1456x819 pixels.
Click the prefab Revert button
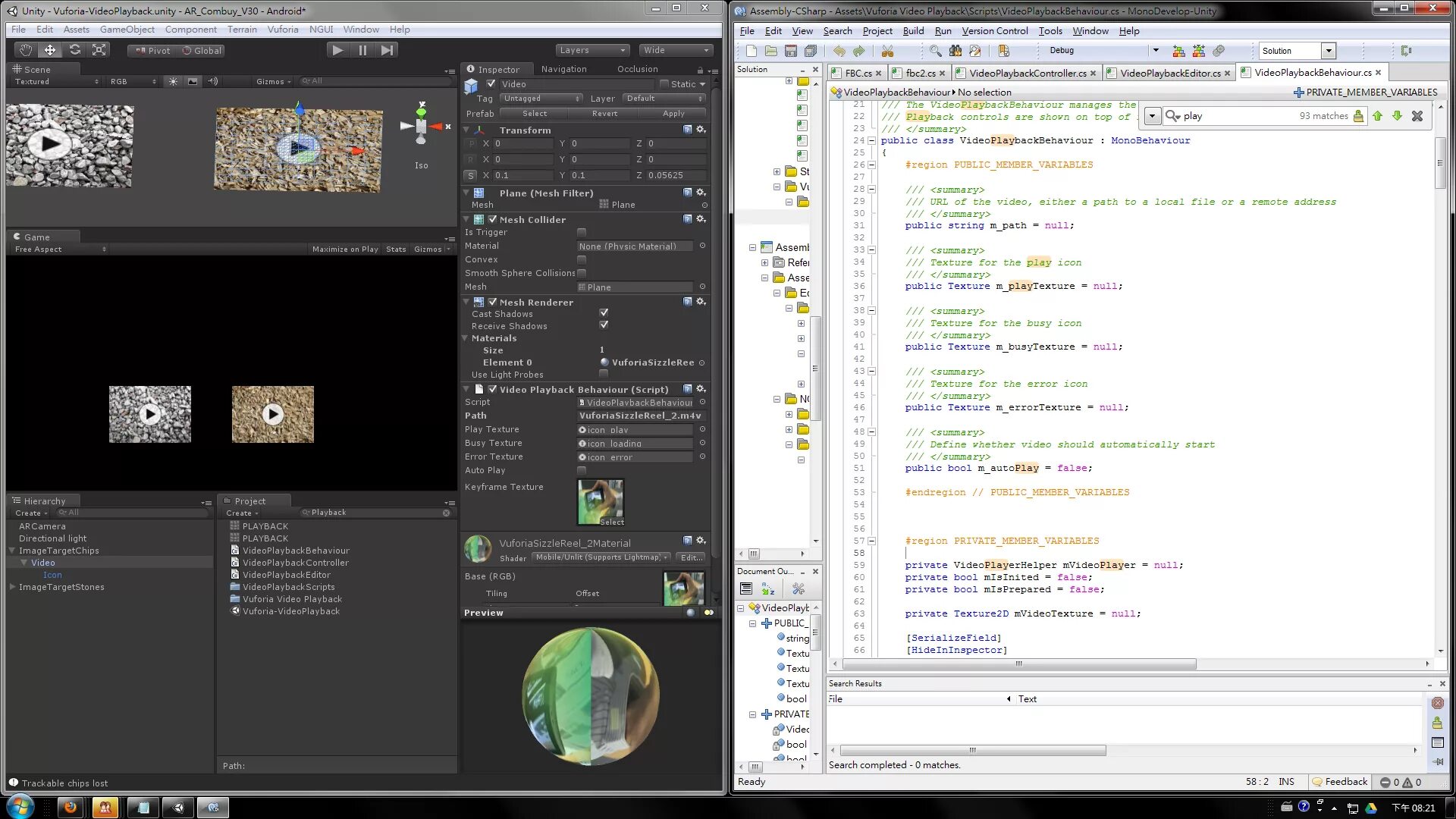(604, 114)
